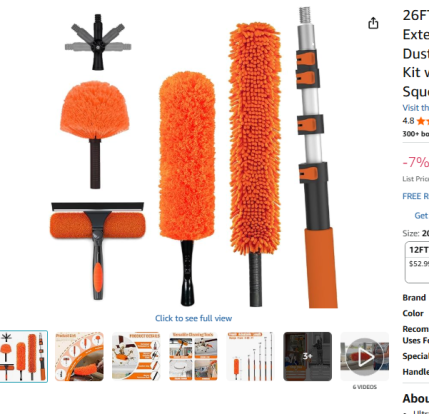Click the window squeegee in product image
This screenshot has height=414, width=429.
97,250
